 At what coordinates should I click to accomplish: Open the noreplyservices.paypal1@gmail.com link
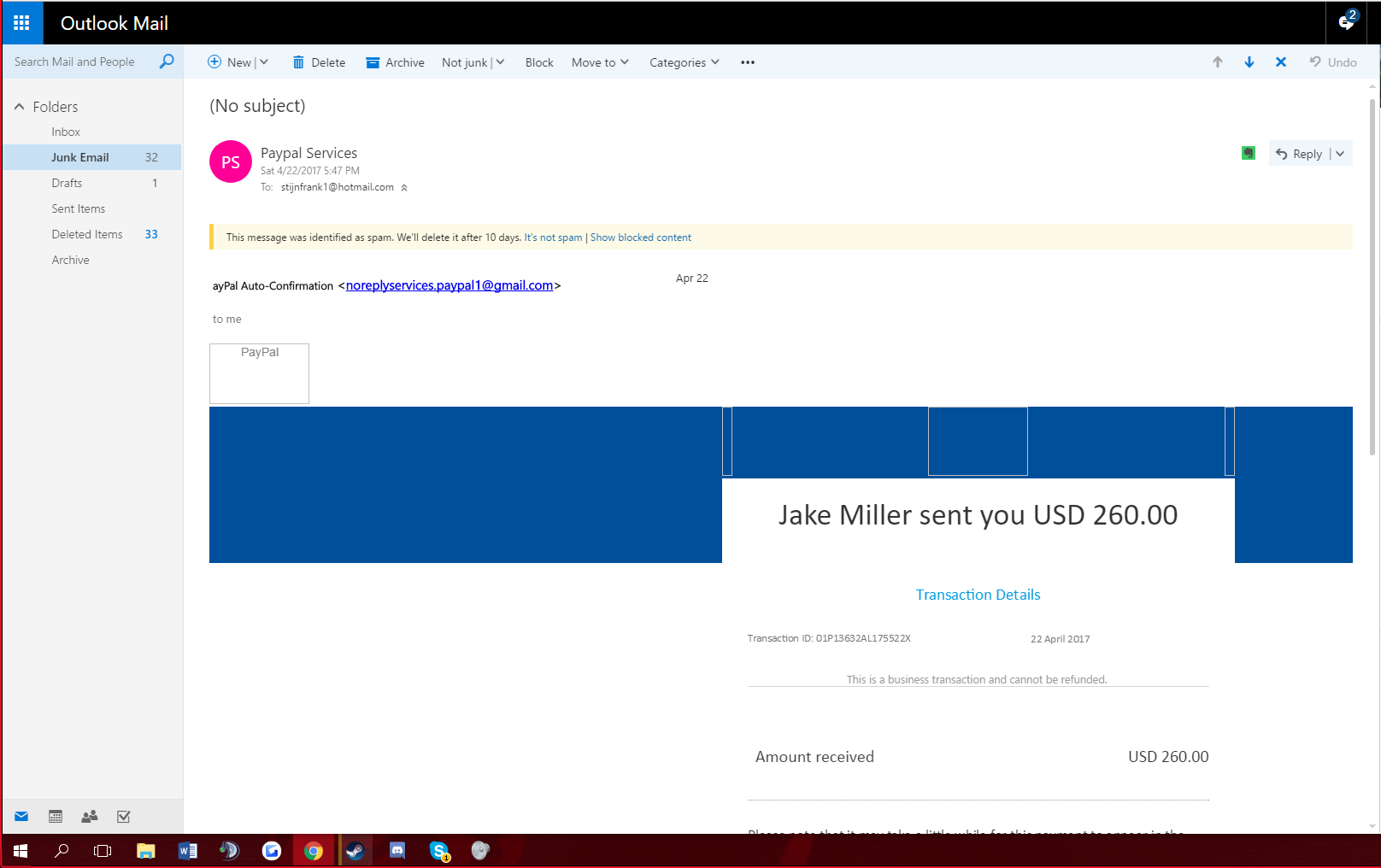pyautogui.click(x=450, y=285)
